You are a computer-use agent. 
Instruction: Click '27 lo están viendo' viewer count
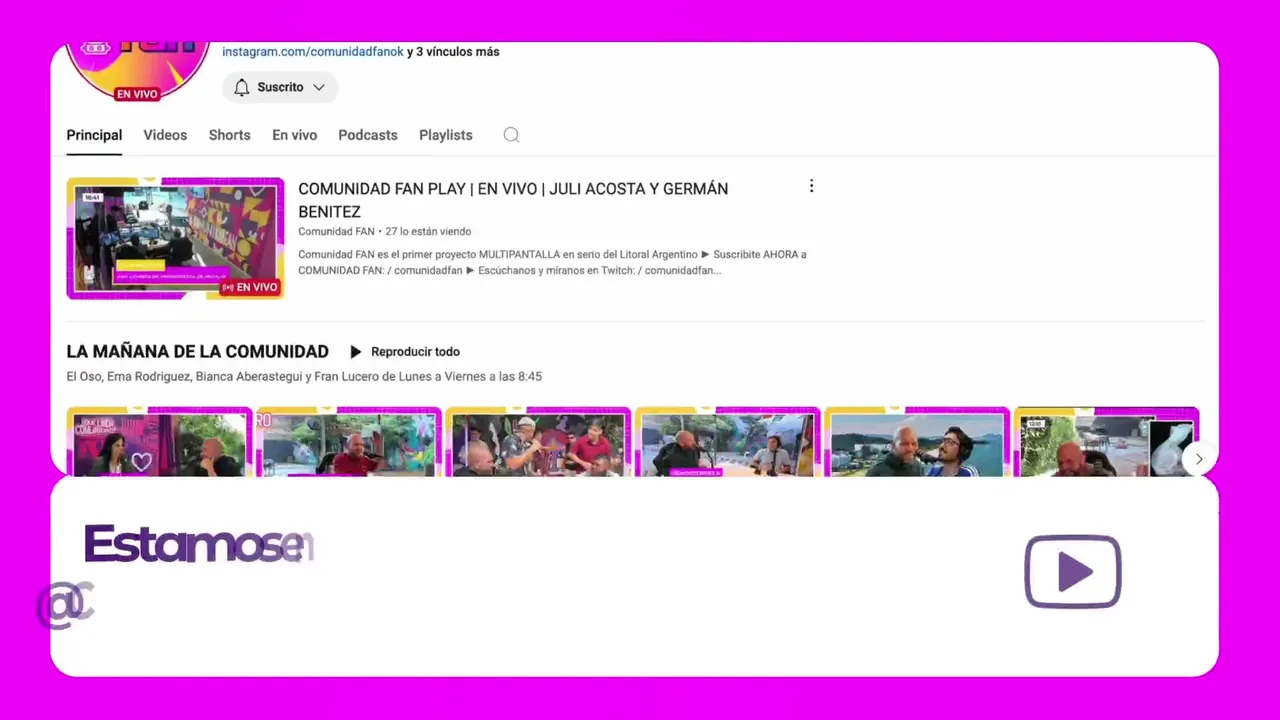tap(428, 231)
